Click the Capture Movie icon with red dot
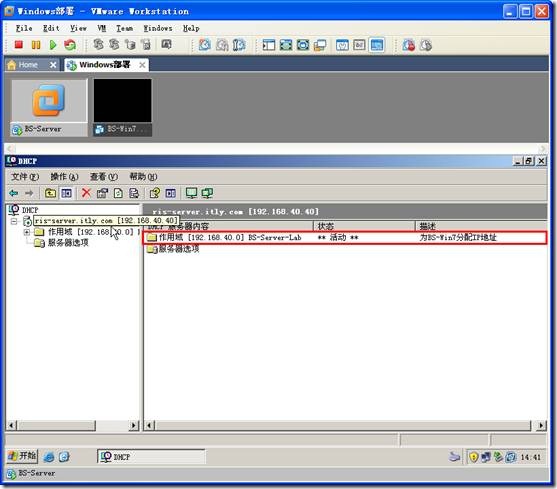 click(x=409, y=45)
